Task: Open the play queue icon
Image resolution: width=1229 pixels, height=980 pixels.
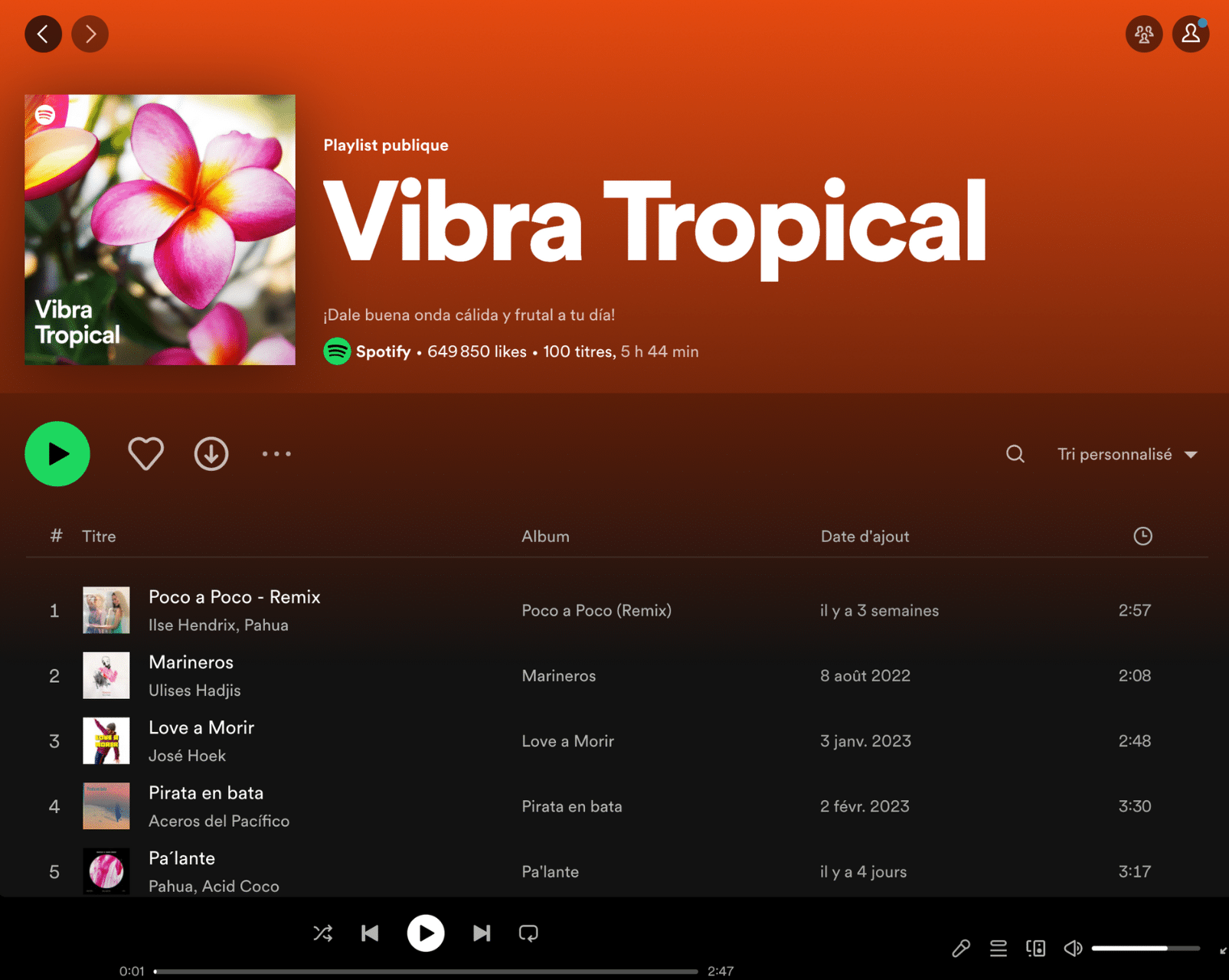Action: [999, 949]
